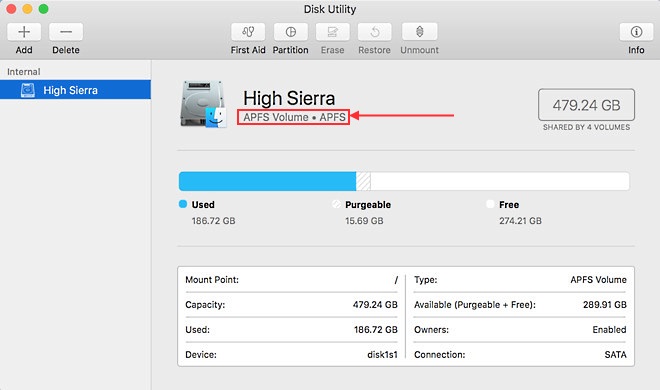Click the Device: row label
Viewport: 660px width, 390px height.
tap(201, 355)
